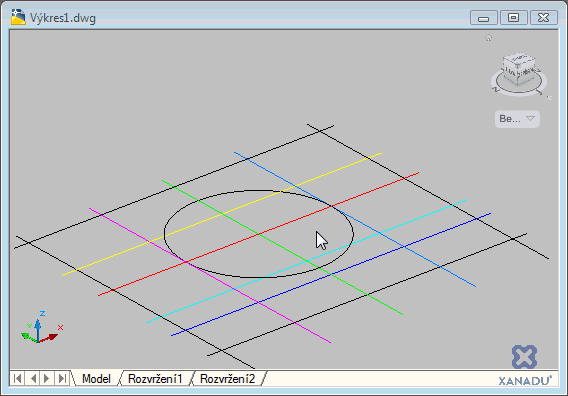Go to next layout tab arrow
Image resolution: width=568 pixels, height=396 pixels.
pos(47,378)
